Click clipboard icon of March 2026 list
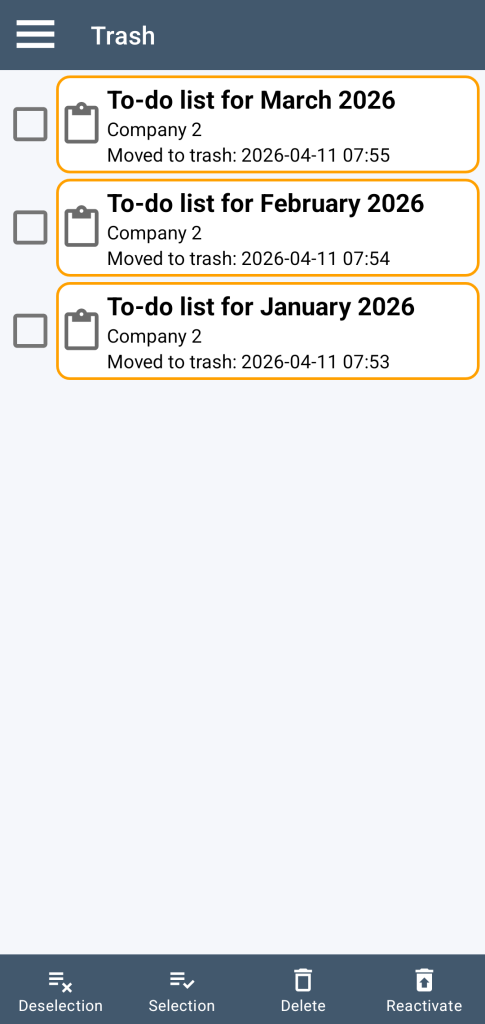 [82, 123]
